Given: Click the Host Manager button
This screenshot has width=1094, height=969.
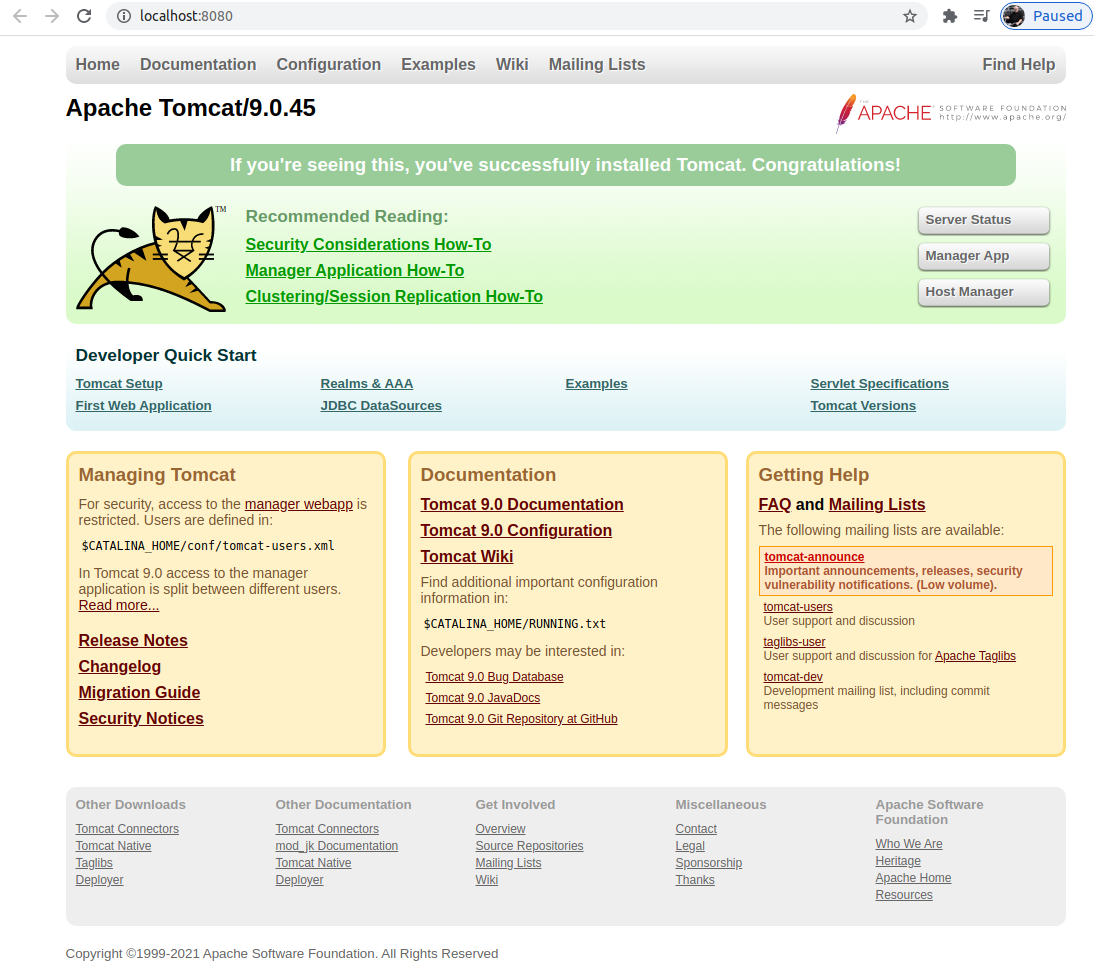Looking at the screenshot, I should click(x=984, y=292).
